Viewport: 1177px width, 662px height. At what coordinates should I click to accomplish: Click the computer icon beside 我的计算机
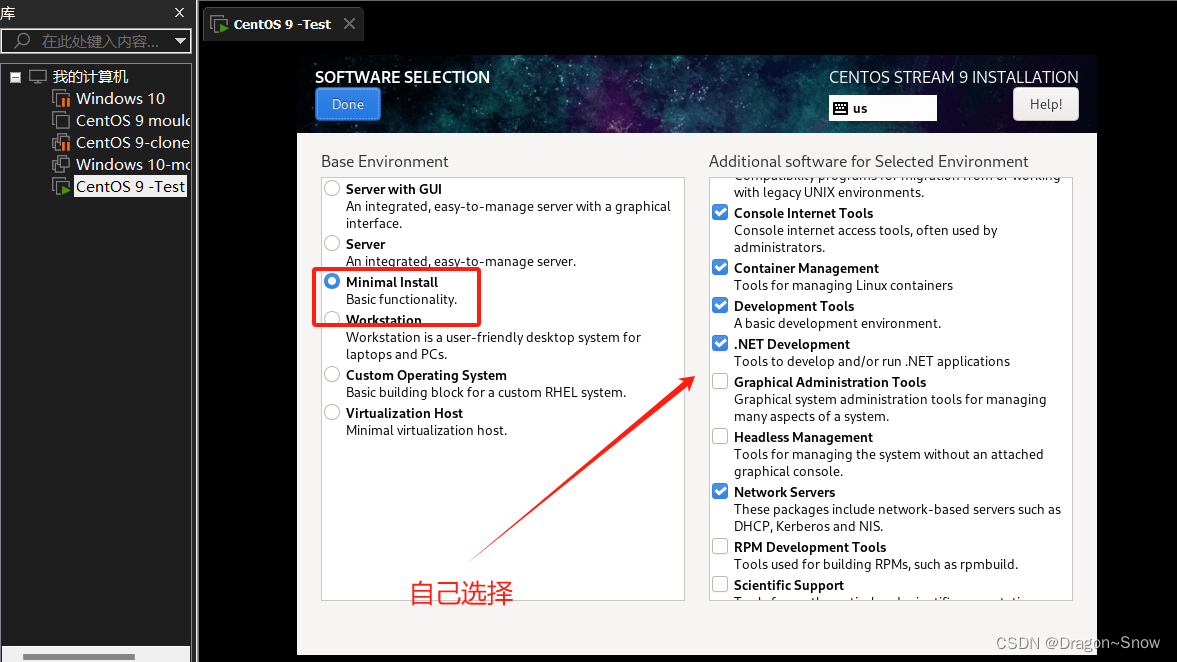(38, 77)
